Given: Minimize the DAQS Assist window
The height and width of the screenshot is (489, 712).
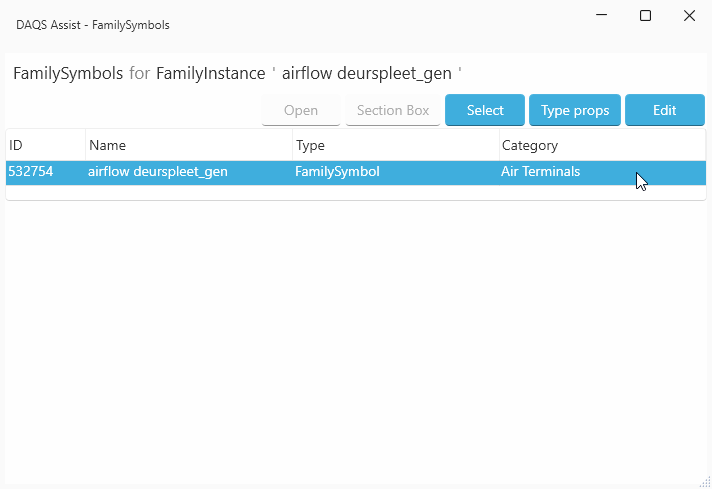Looking at the screenshot, I should click(x=602, y=16).
